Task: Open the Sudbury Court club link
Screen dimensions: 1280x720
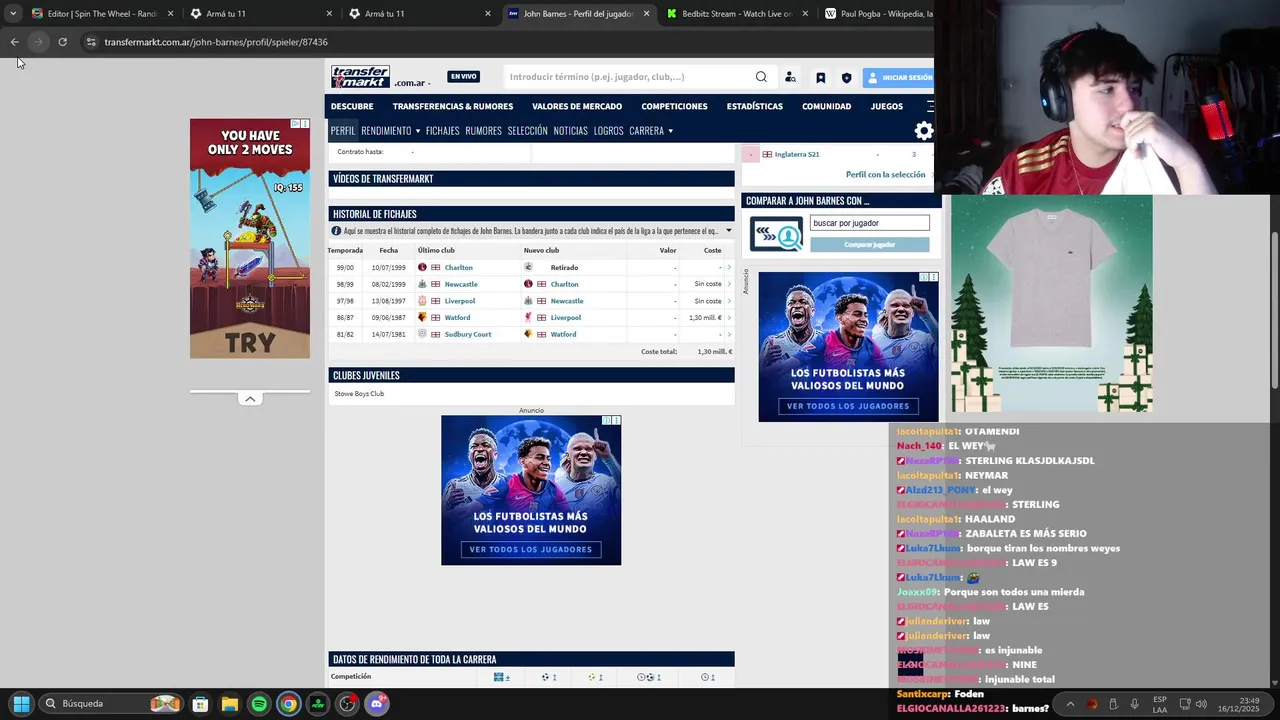Action: (x=468, y=334)
